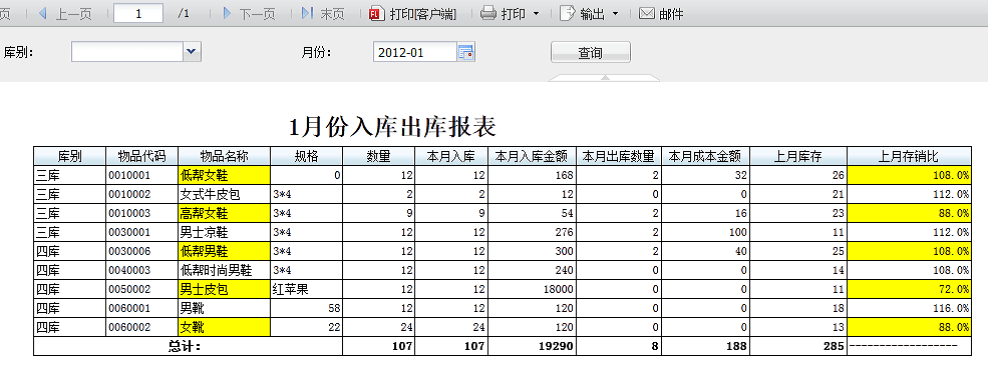Click the 本月成本金额 column header
The width and height of the screenshot is (988, 373).
pyautogui.click(x=705, y=156)
